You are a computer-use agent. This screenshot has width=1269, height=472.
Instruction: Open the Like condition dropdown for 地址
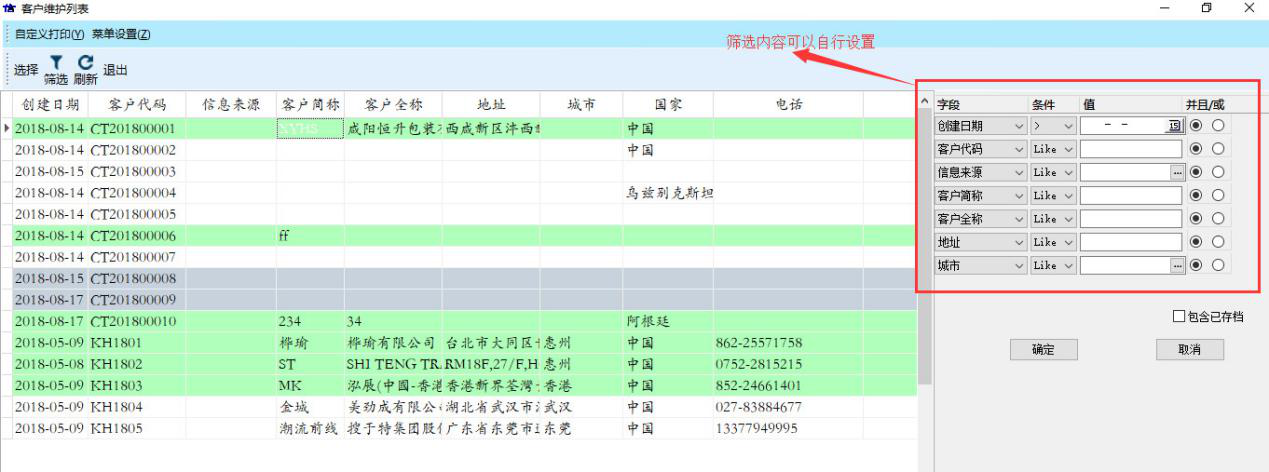tap(1069, 242)
